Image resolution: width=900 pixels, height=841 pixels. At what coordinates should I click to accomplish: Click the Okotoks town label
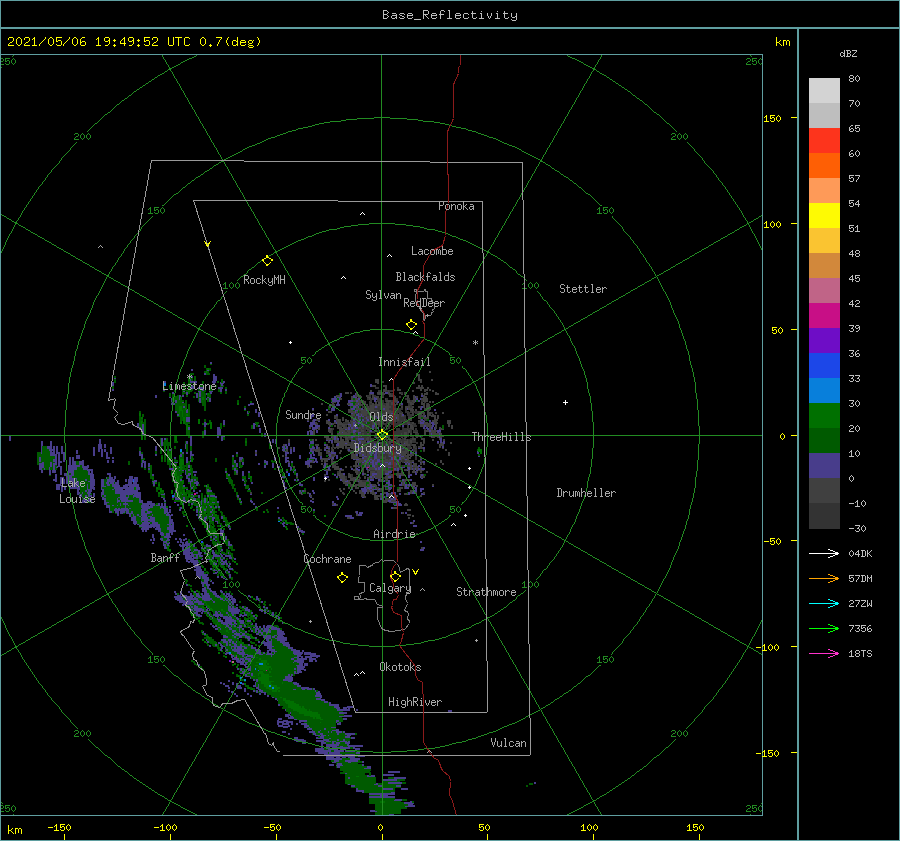[400, 666]
